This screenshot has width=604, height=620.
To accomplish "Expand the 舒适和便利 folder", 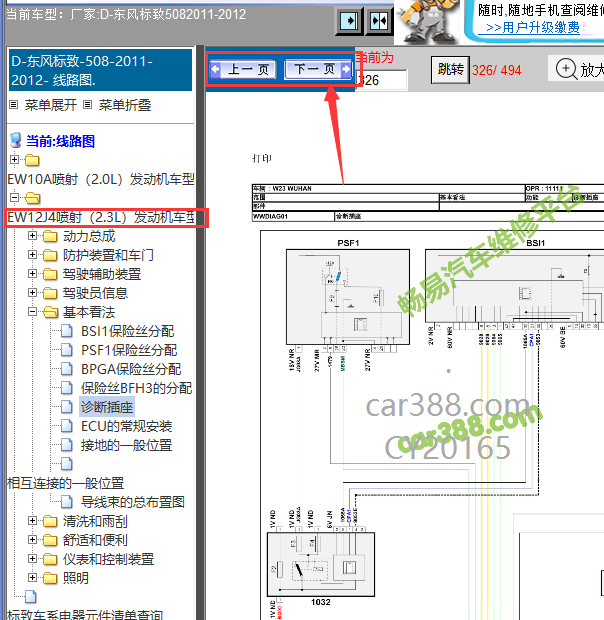I will (x=32, y=540).
